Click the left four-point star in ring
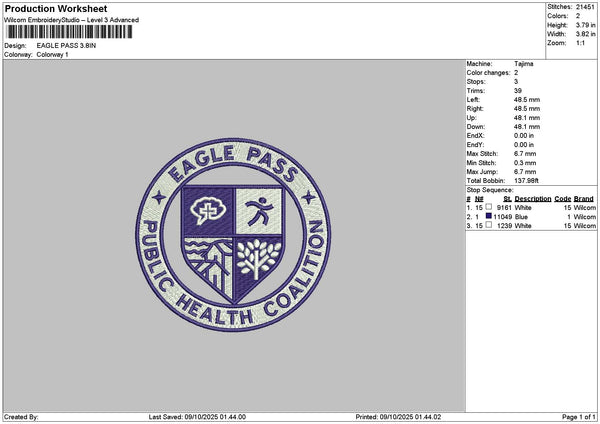Screen dimensions: 600x424 tap(159, 197)
